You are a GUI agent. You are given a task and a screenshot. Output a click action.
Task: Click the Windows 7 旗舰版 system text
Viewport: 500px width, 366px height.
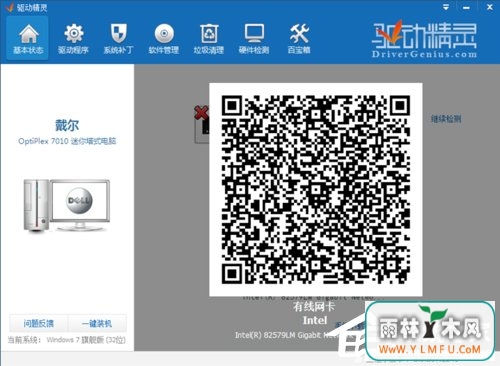pos(86,340)
